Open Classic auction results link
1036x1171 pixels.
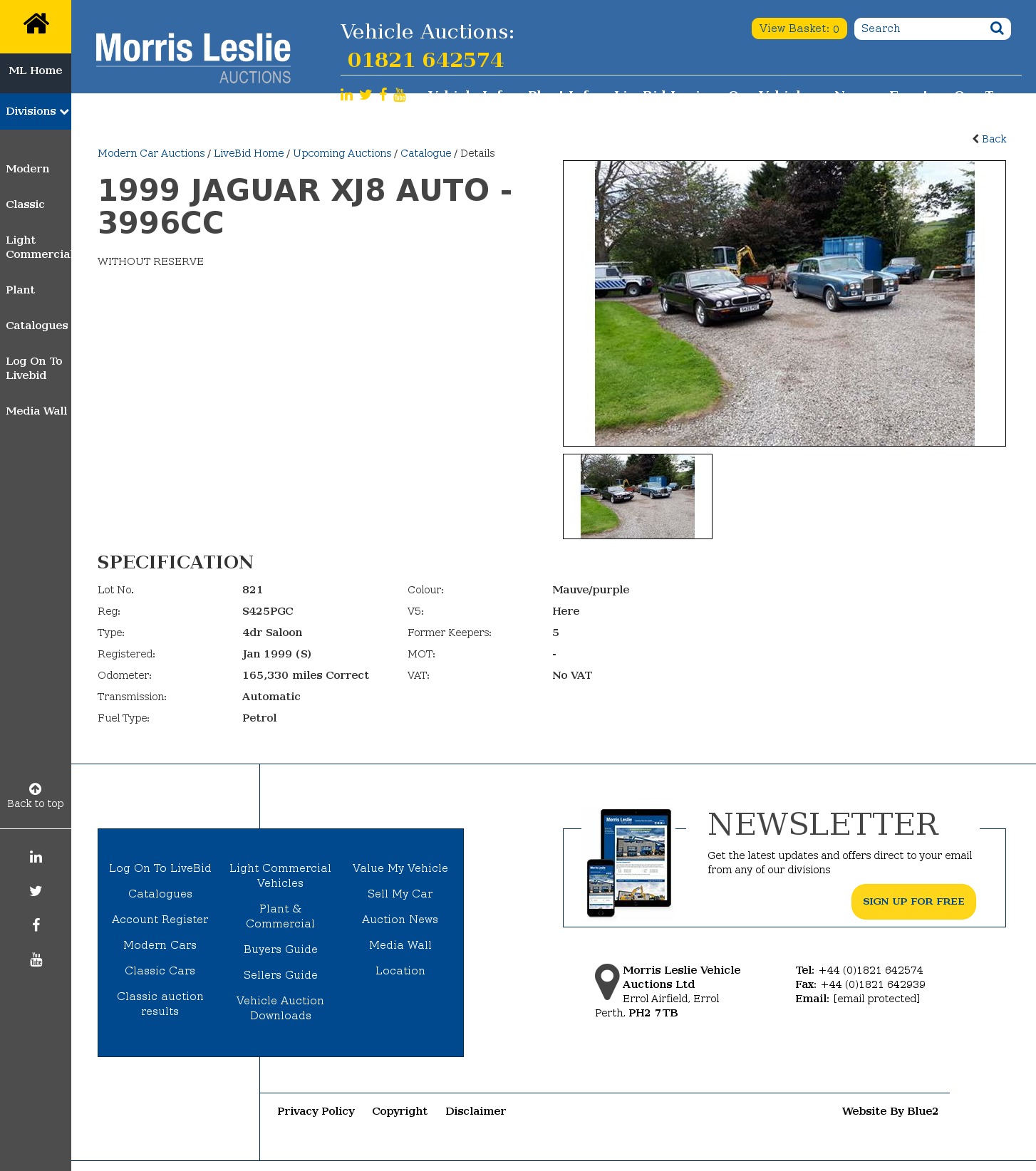point(160,1004)
